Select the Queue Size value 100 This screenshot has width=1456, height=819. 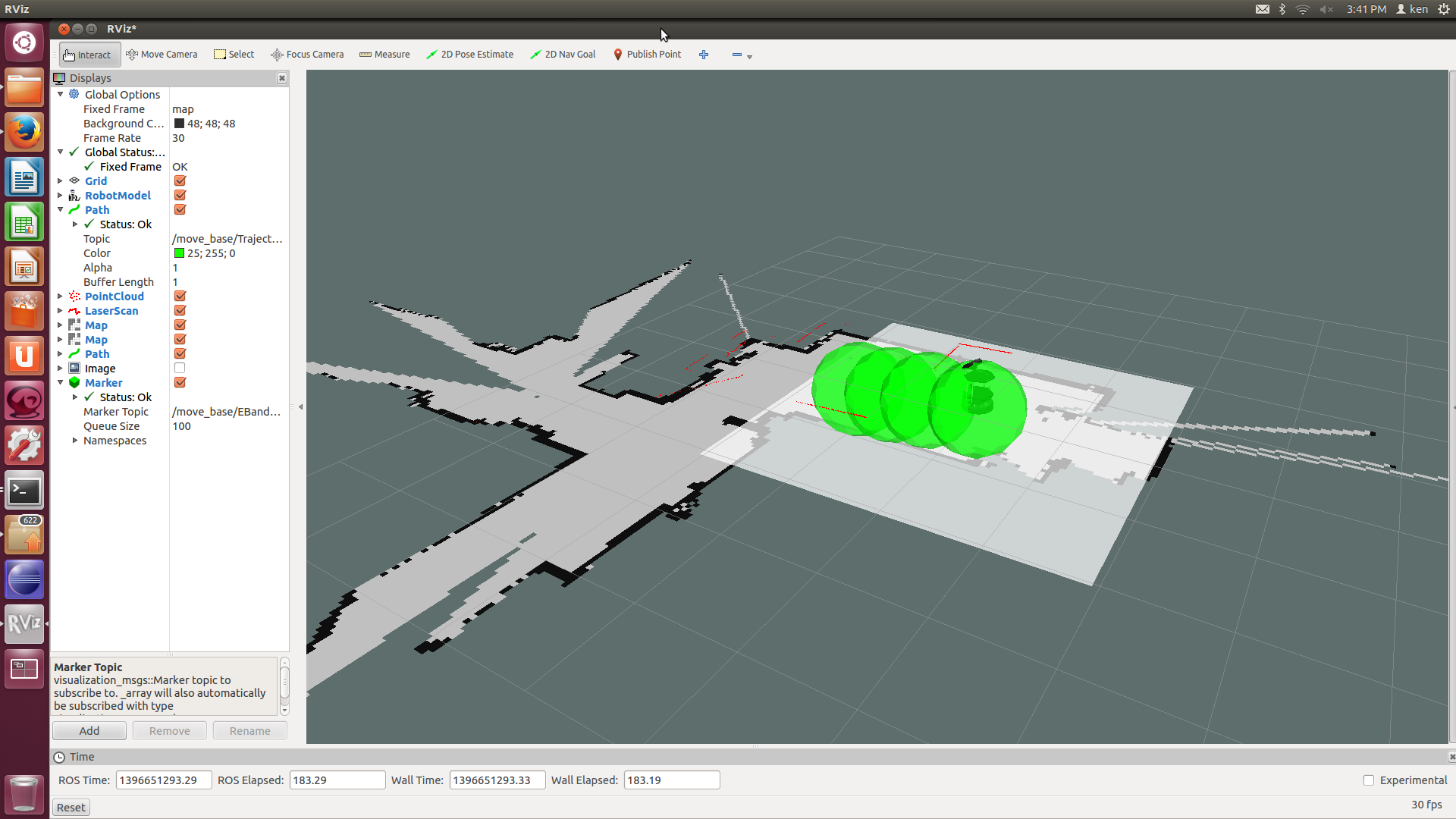(181, 426)
